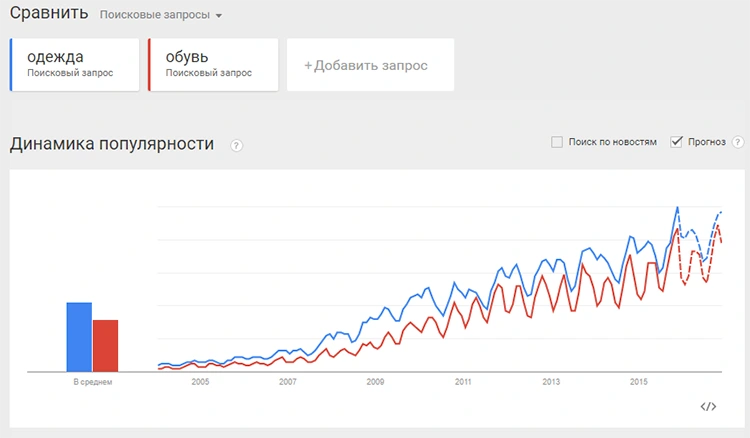
Task: Enable the Поиск по новостям checkbox
Action: pos(557,142)
